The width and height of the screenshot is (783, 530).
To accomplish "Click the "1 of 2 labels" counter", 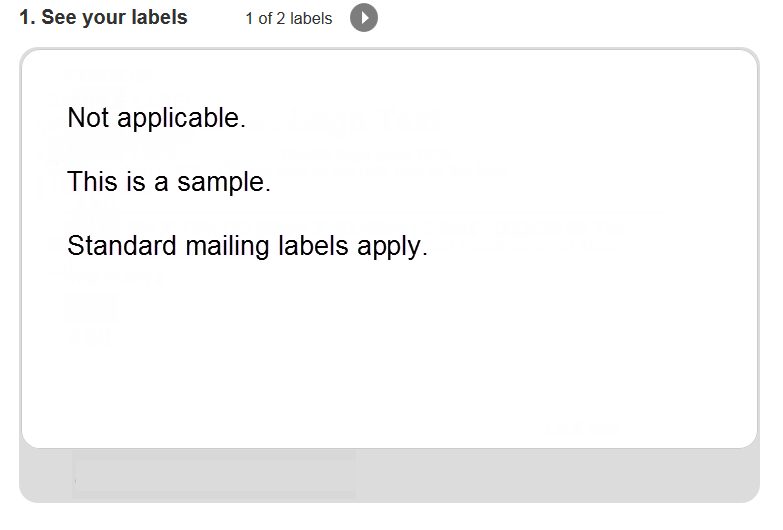I will (x=289, y=18).
